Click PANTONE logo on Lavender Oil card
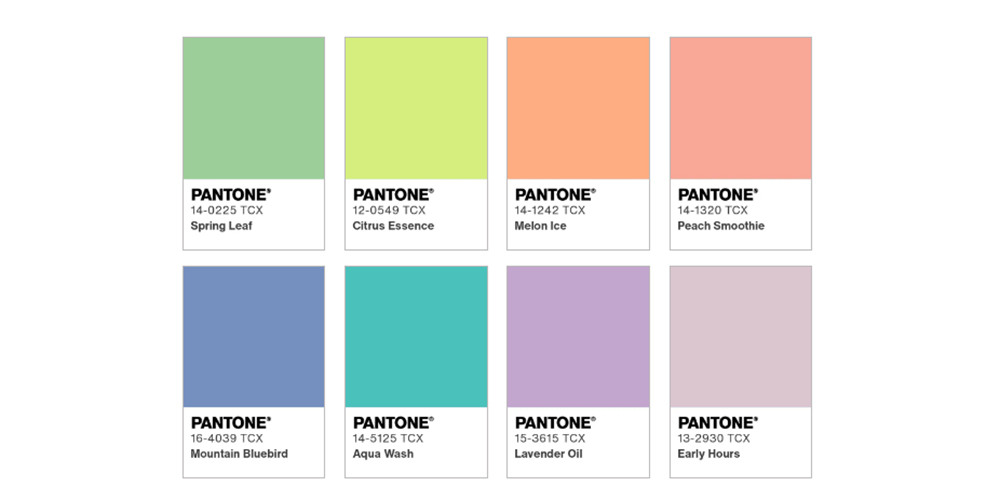The image size is (1000, 500). pos(555,423)
